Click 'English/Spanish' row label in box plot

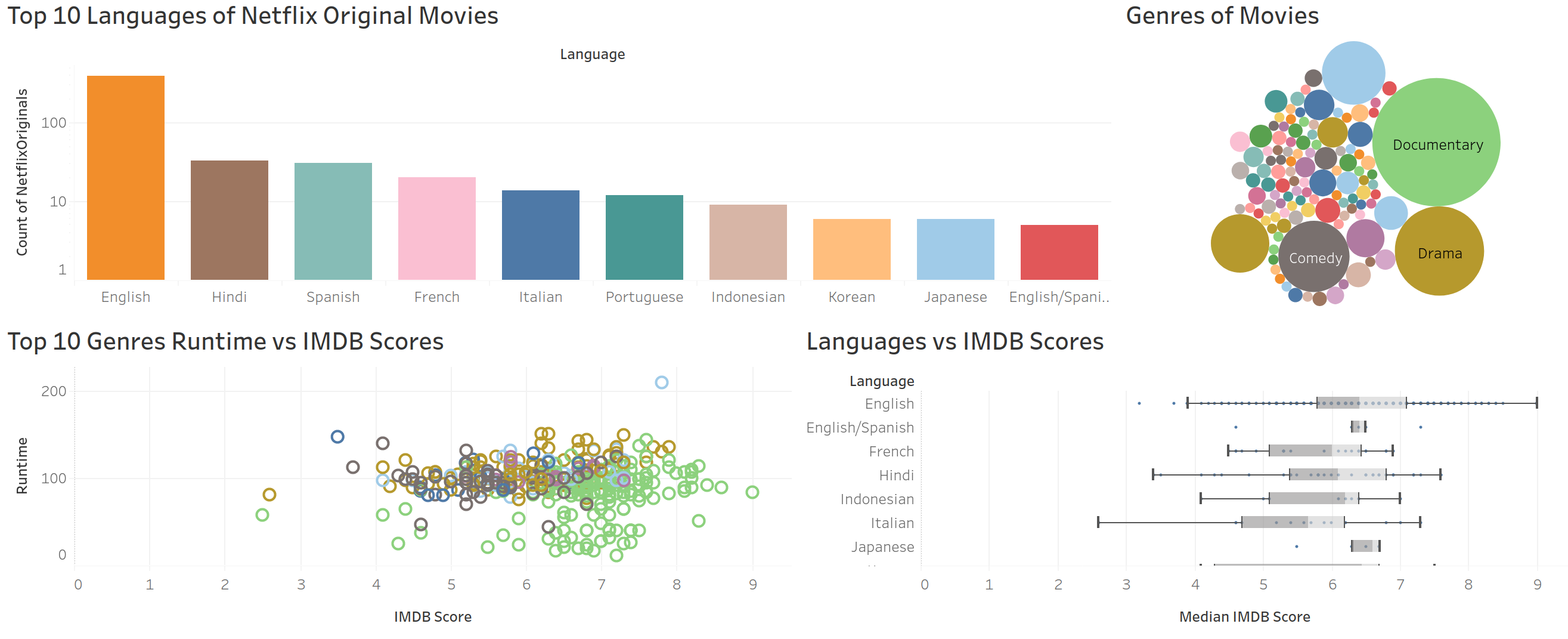tap(860, 428)
